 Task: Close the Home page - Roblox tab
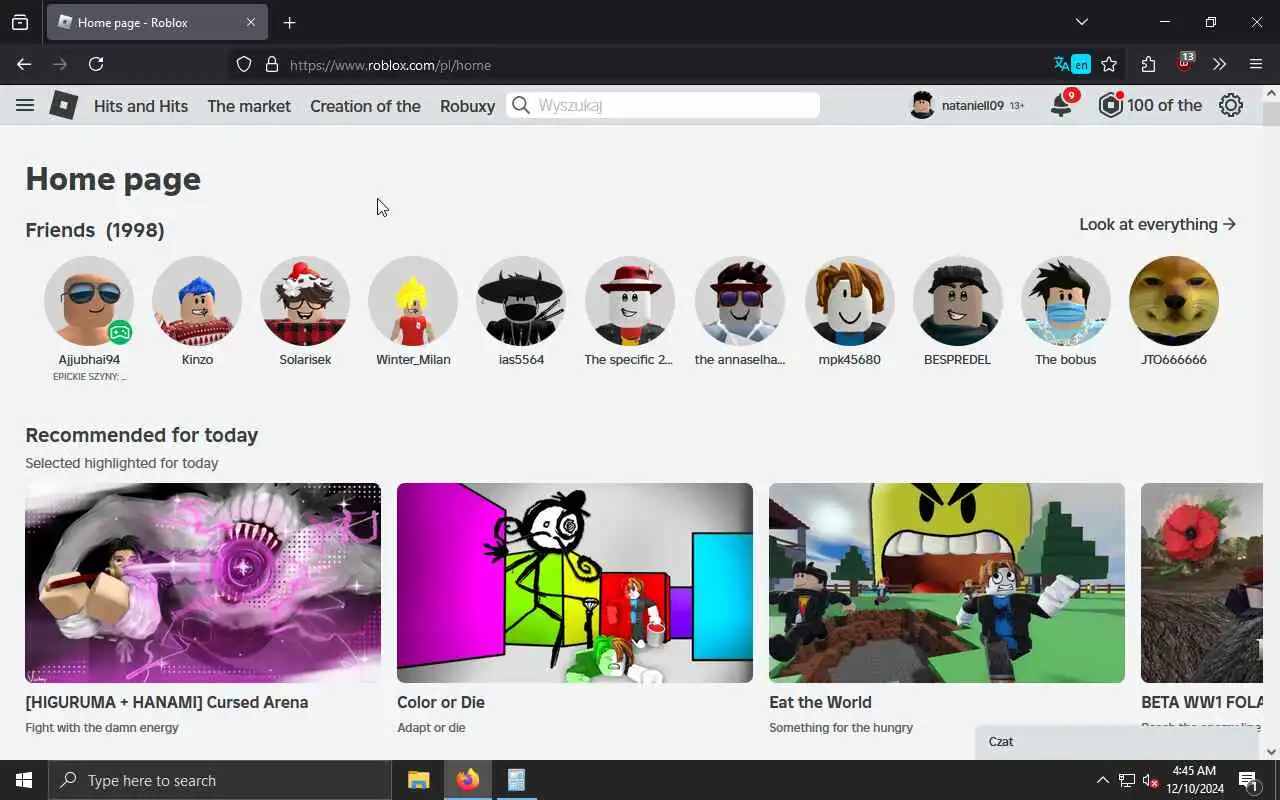click(251, 22)
